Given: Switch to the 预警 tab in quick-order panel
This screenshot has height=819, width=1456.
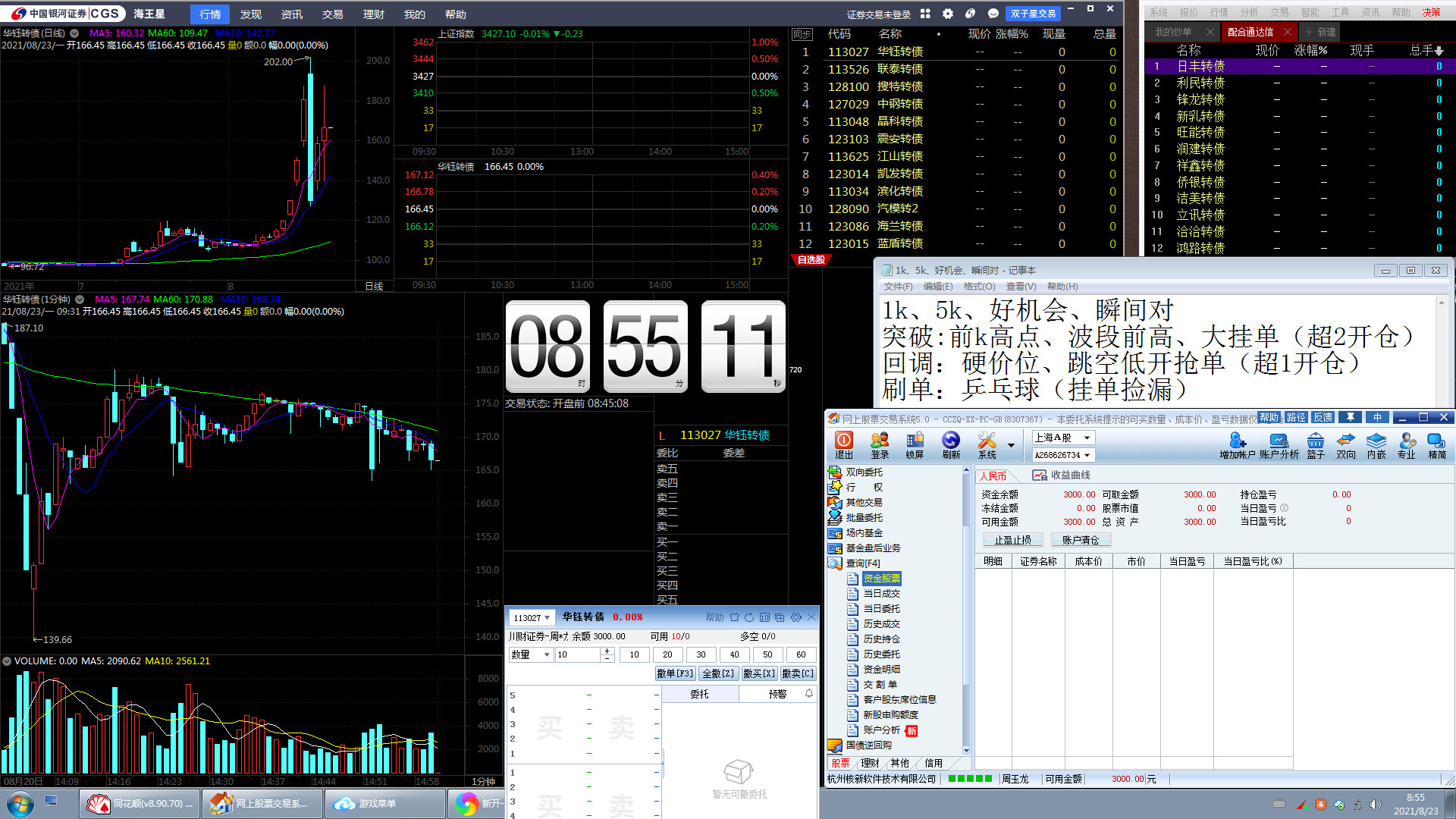Looking at the screenshot, I should (777, 694).
